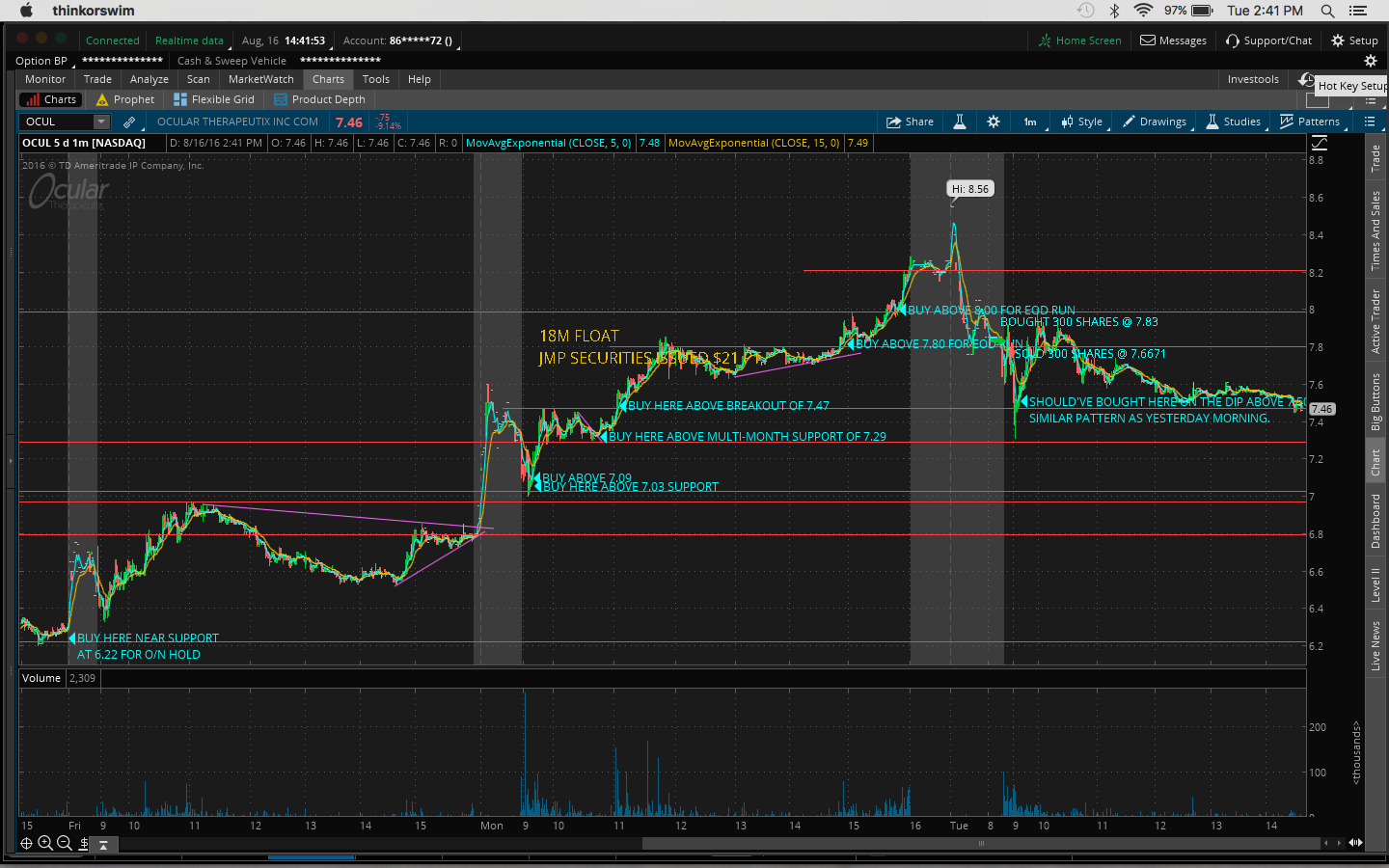Switch to the Scan tab

199,79
